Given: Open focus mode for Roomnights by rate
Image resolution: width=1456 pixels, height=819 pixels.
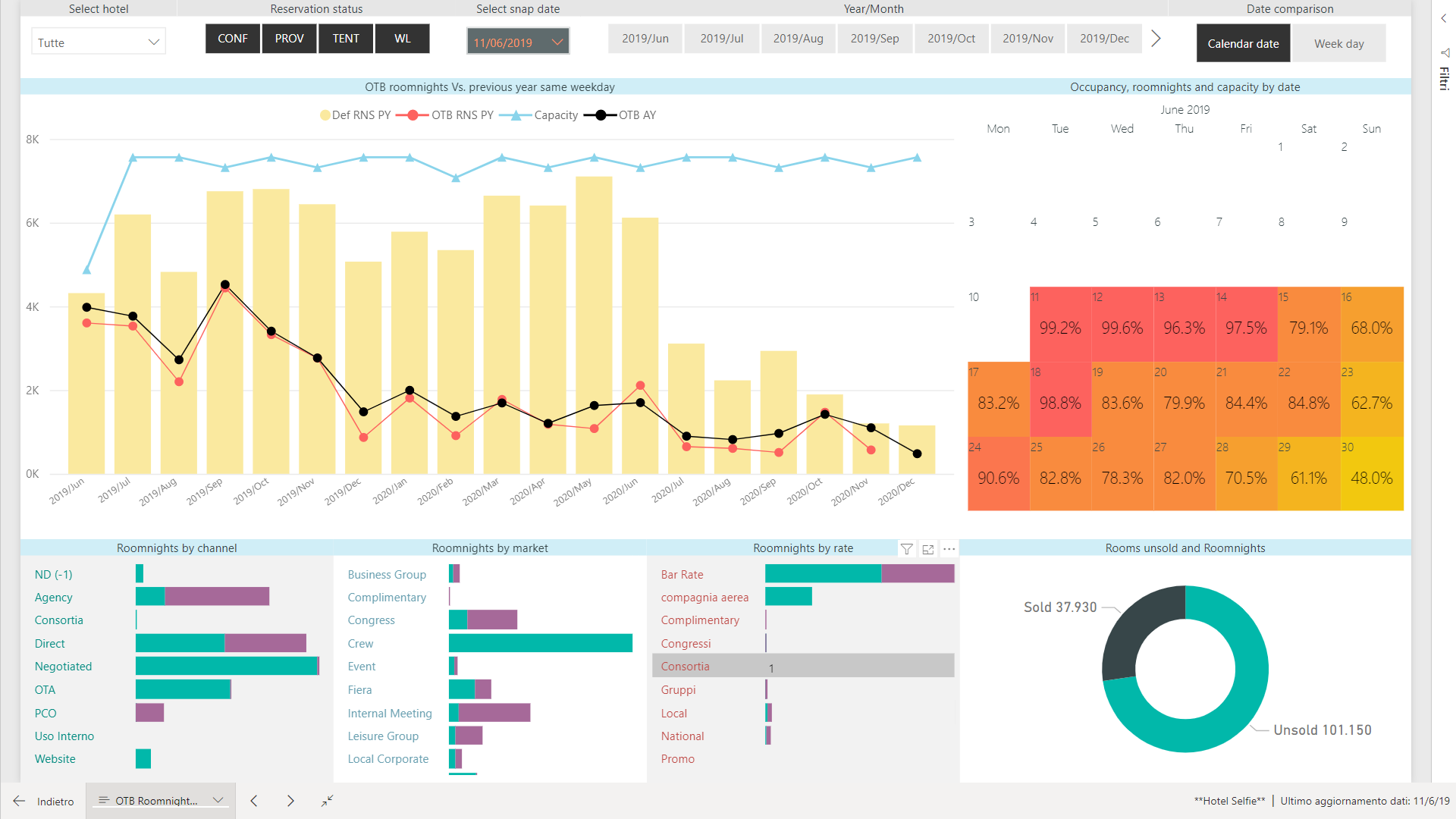Looking at the screenshot, I should [927, 549].
